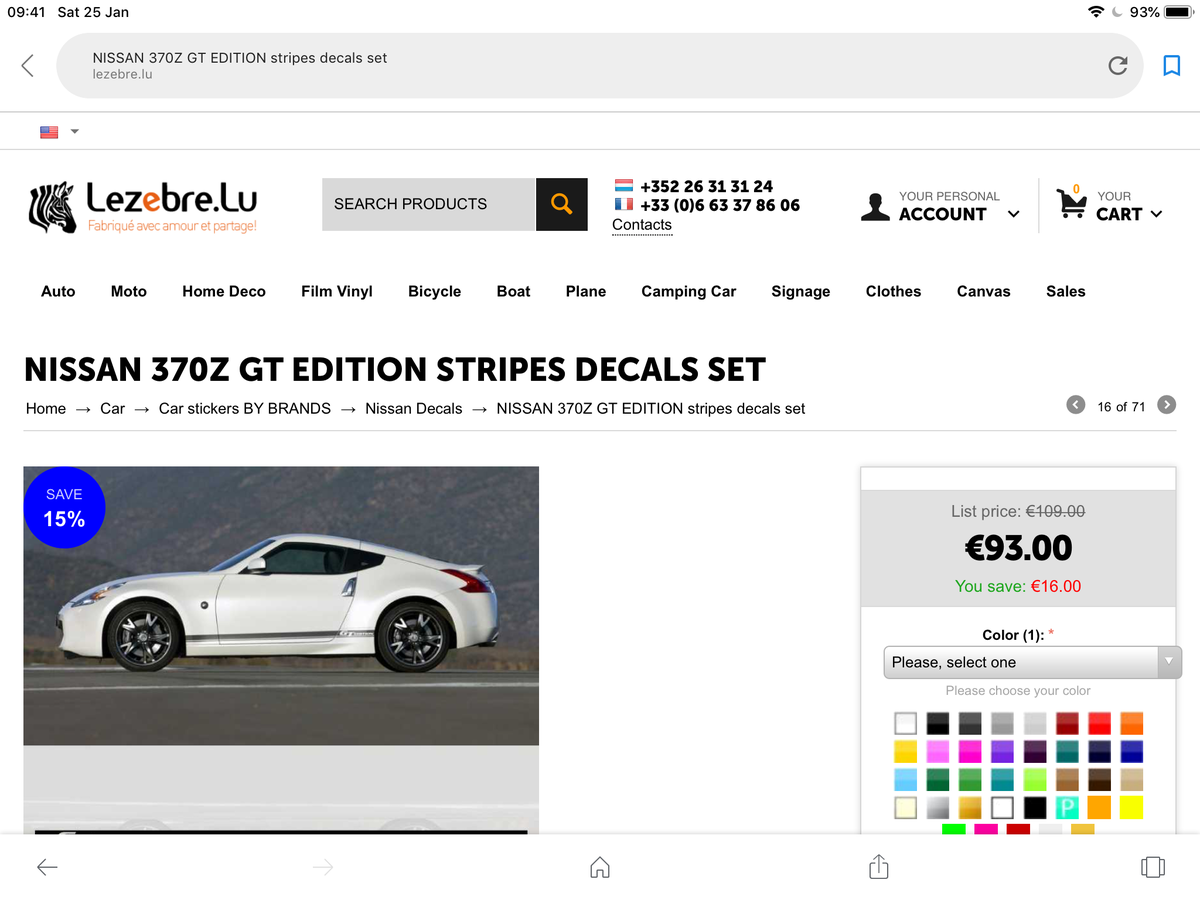Pick the dark plum color swatch

(x=1035, y=751)
